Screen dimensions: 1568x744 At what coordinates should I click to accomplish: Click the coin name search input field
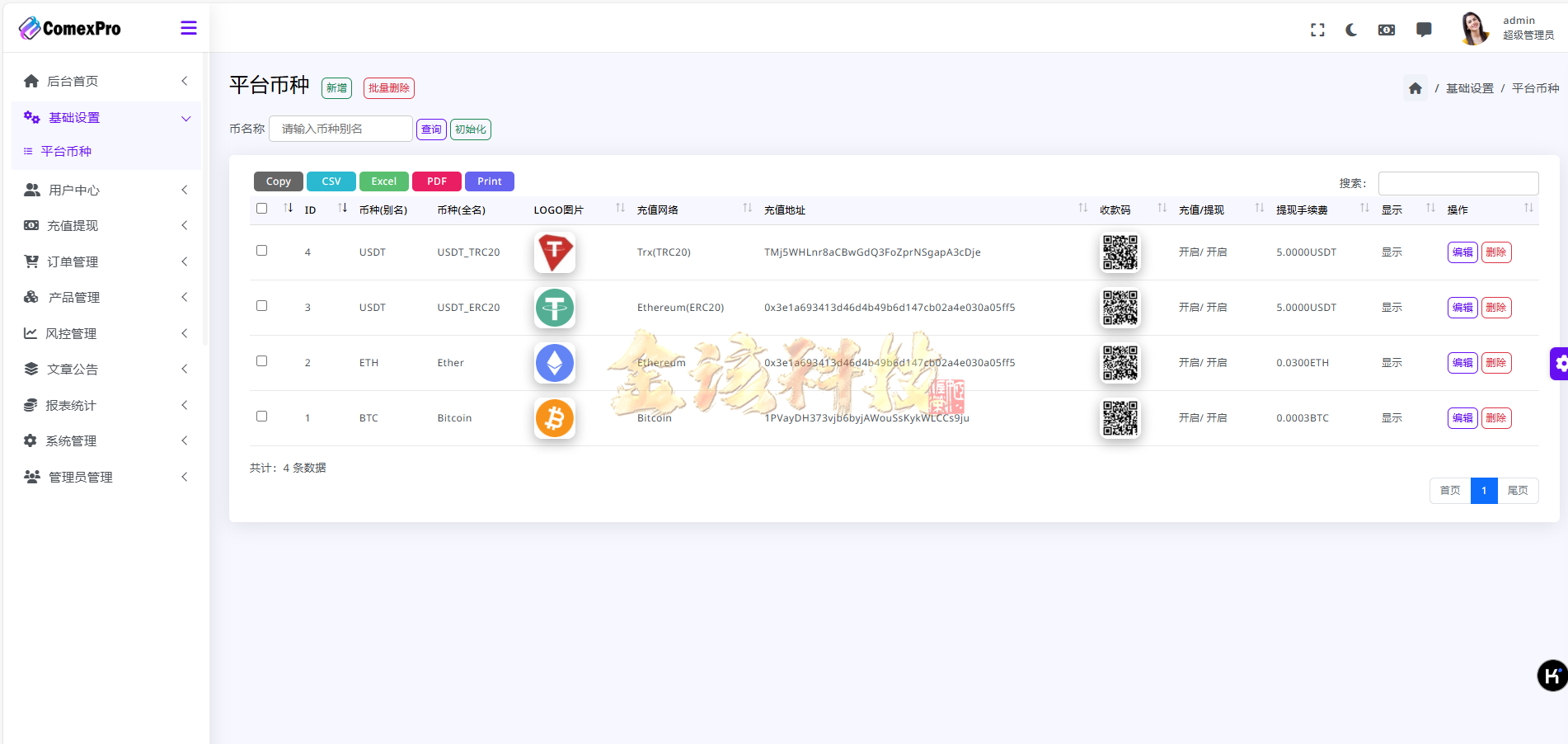tap(340, 128)
